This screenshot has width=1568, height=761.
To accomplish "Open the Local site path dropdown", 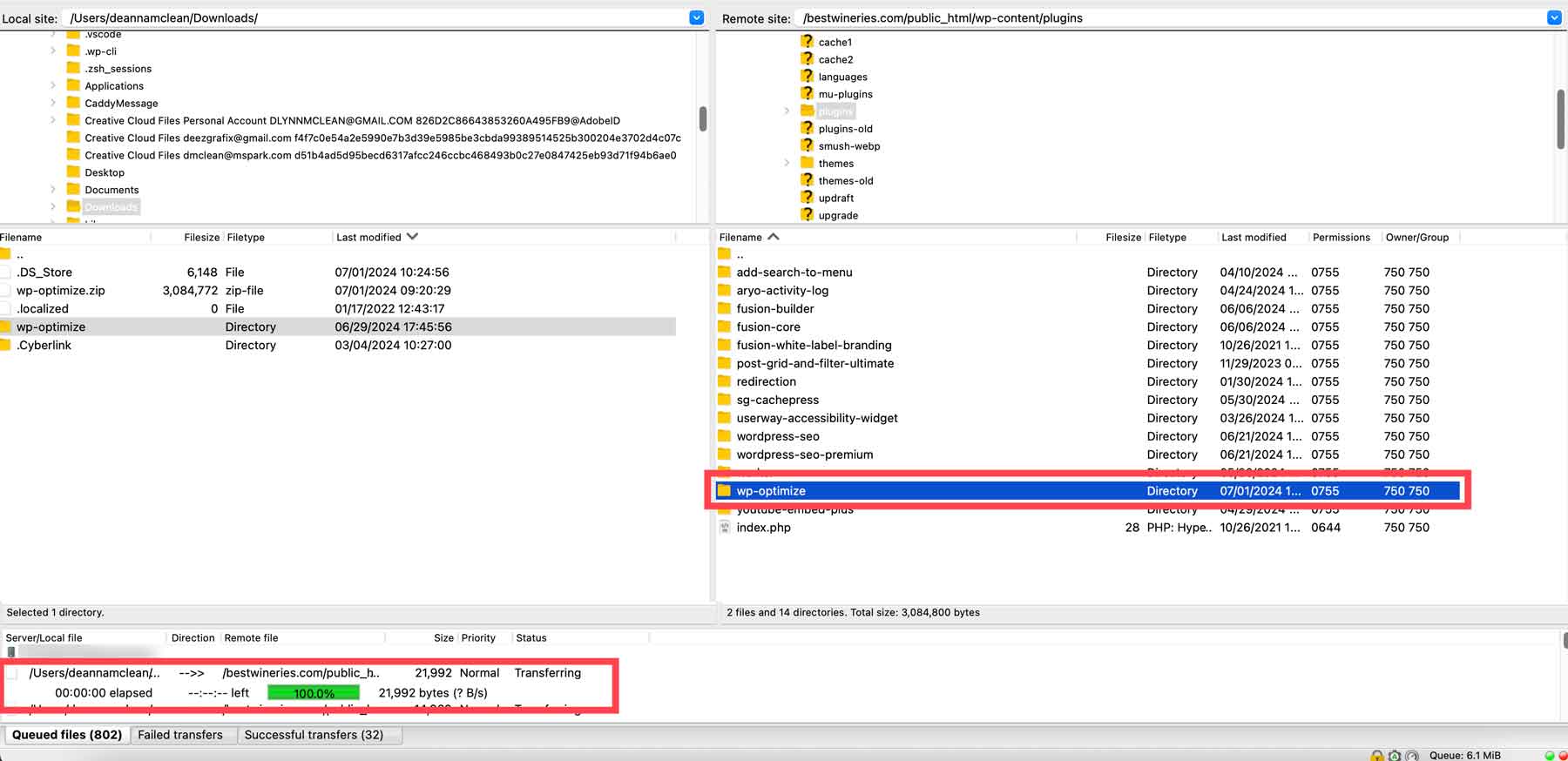I will click(696, 17).
